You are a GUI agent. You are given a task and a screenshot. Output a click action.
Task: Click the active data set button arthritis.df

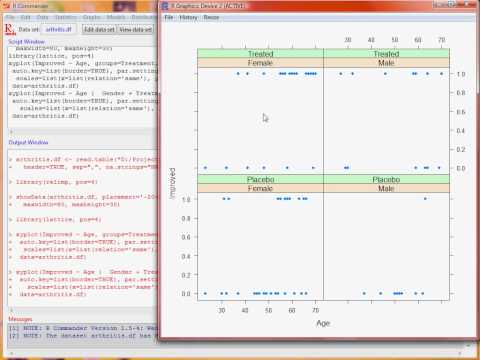click(x=58, y=29)
